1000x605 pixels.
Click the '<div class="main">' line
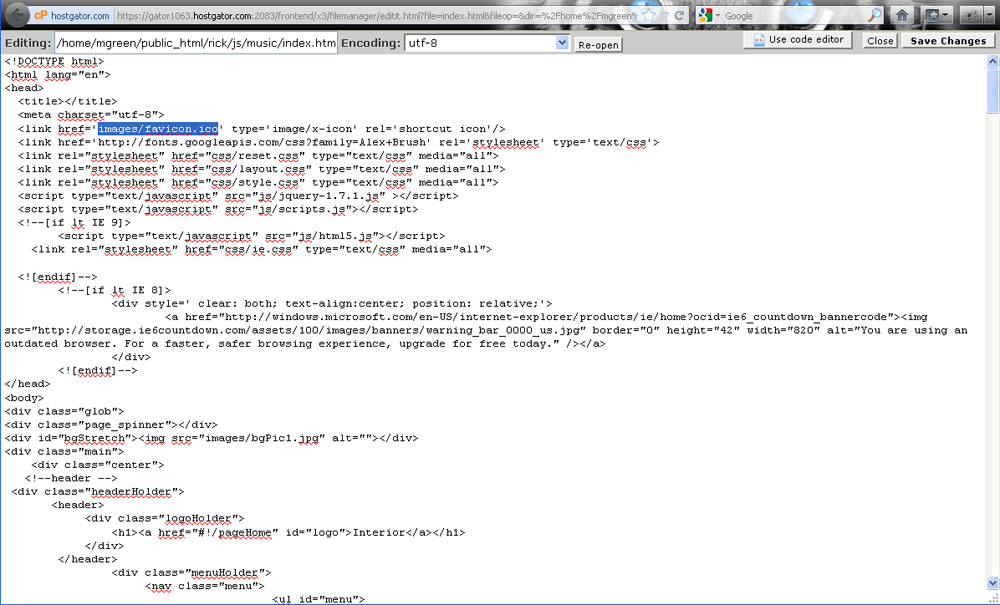tap(64, 451)
